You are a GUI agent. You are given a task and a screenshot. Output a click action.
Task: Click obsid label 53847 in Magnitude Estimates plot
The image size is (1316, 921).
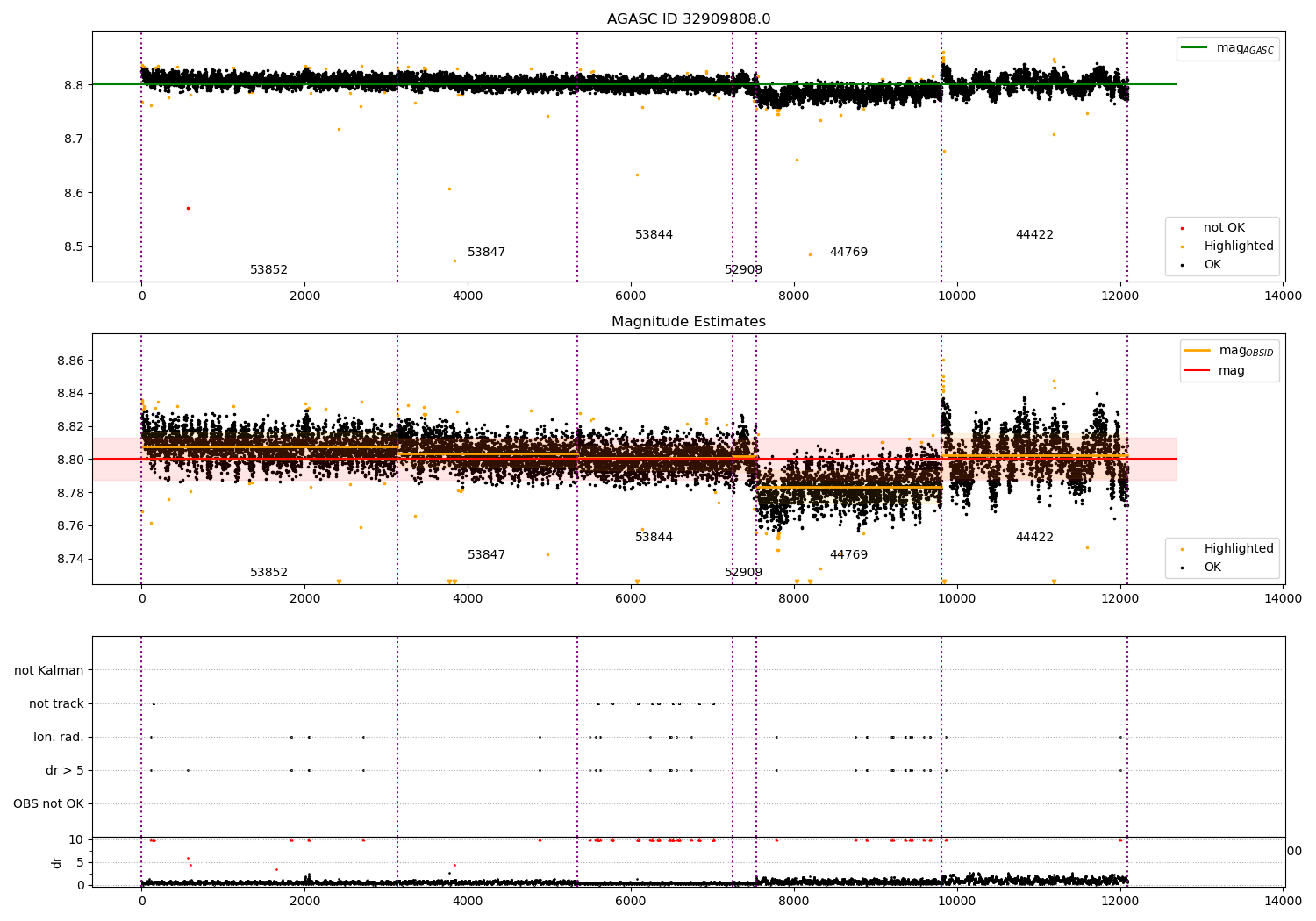(x=486, y=555)
